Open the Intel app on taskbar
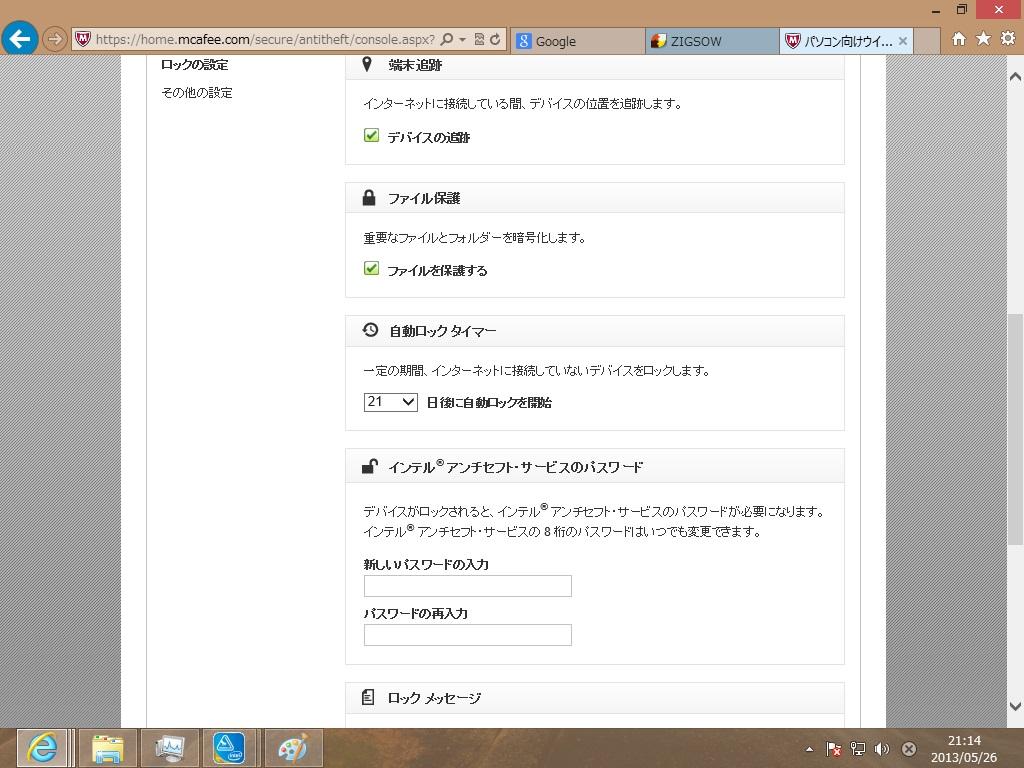Viewport: 1024px width, 768px height. pos(229,748)
